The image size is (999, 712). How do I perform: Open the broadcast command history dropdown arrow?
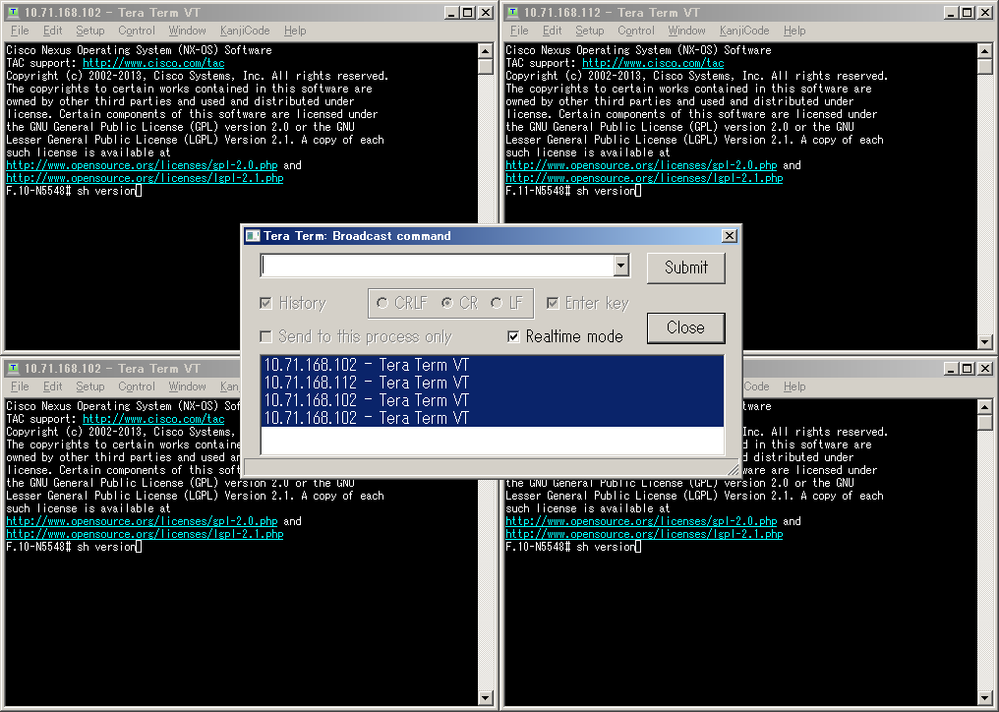click(x=621, y=266)
